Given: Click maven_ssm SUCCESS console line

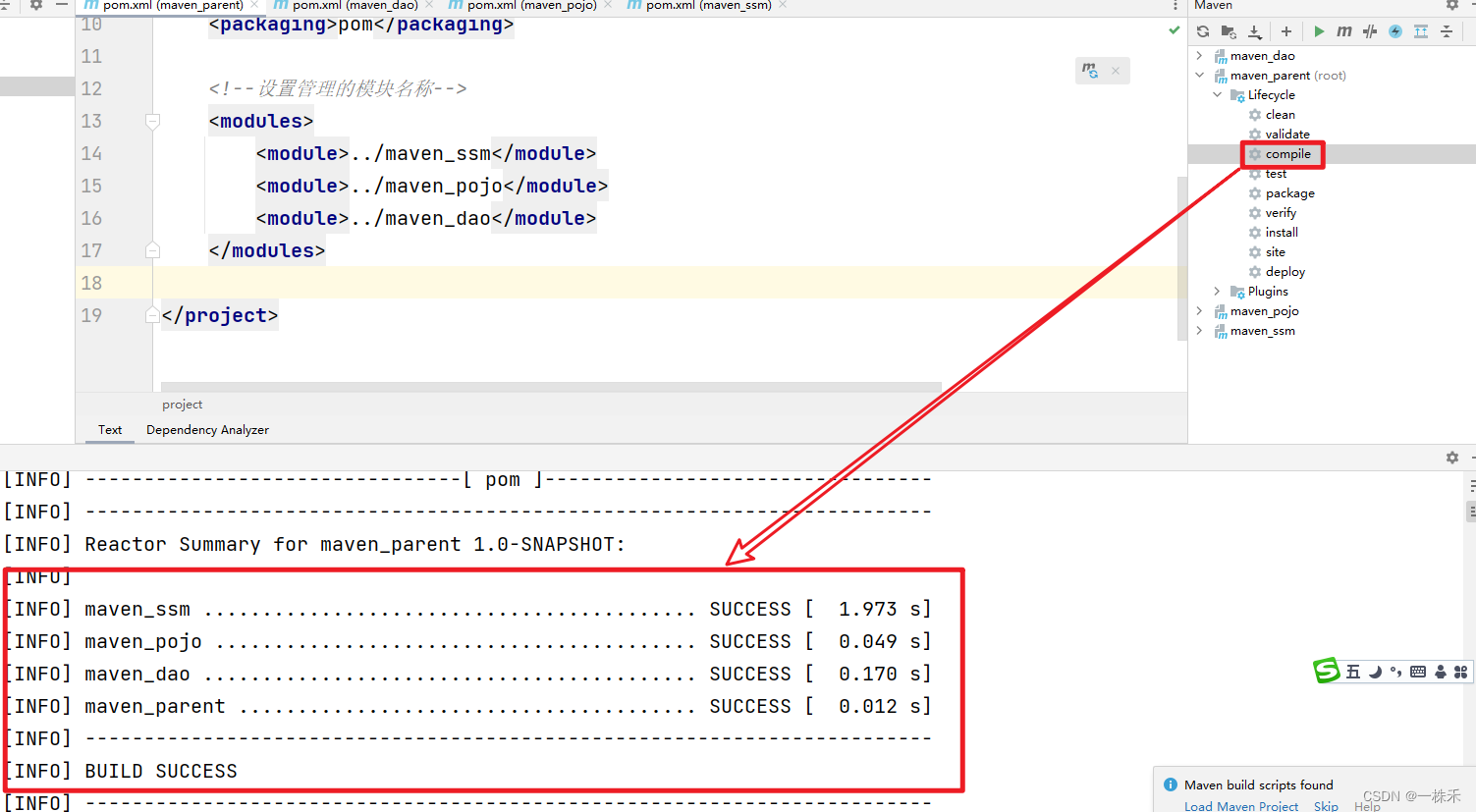Looking at the screenshot, I should 467,610.
